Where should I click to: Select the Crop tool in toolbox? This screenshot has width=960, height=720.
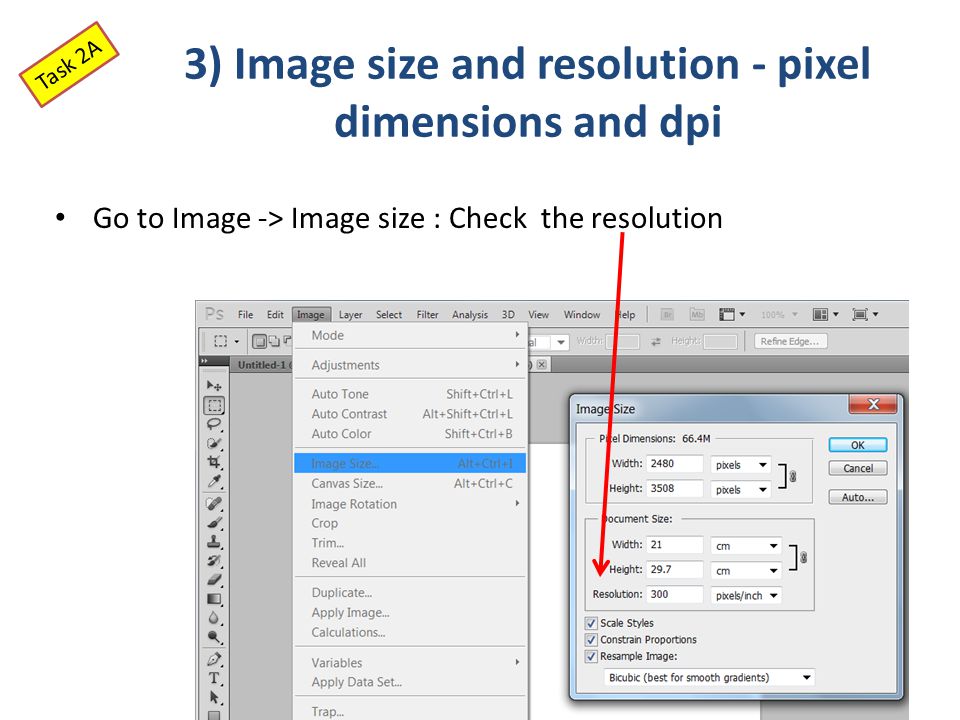[x=214, y=462]
